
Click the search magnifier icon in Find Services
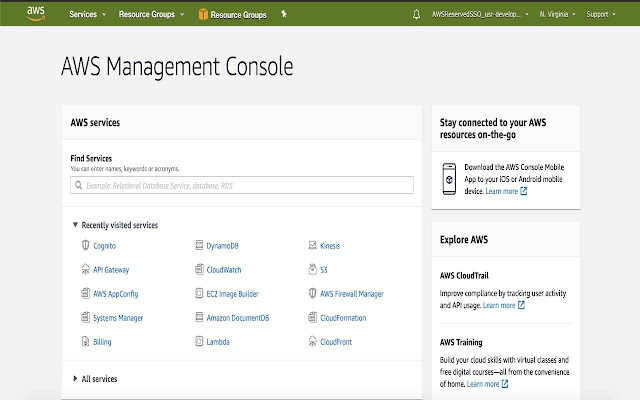[x=78, y=185]
